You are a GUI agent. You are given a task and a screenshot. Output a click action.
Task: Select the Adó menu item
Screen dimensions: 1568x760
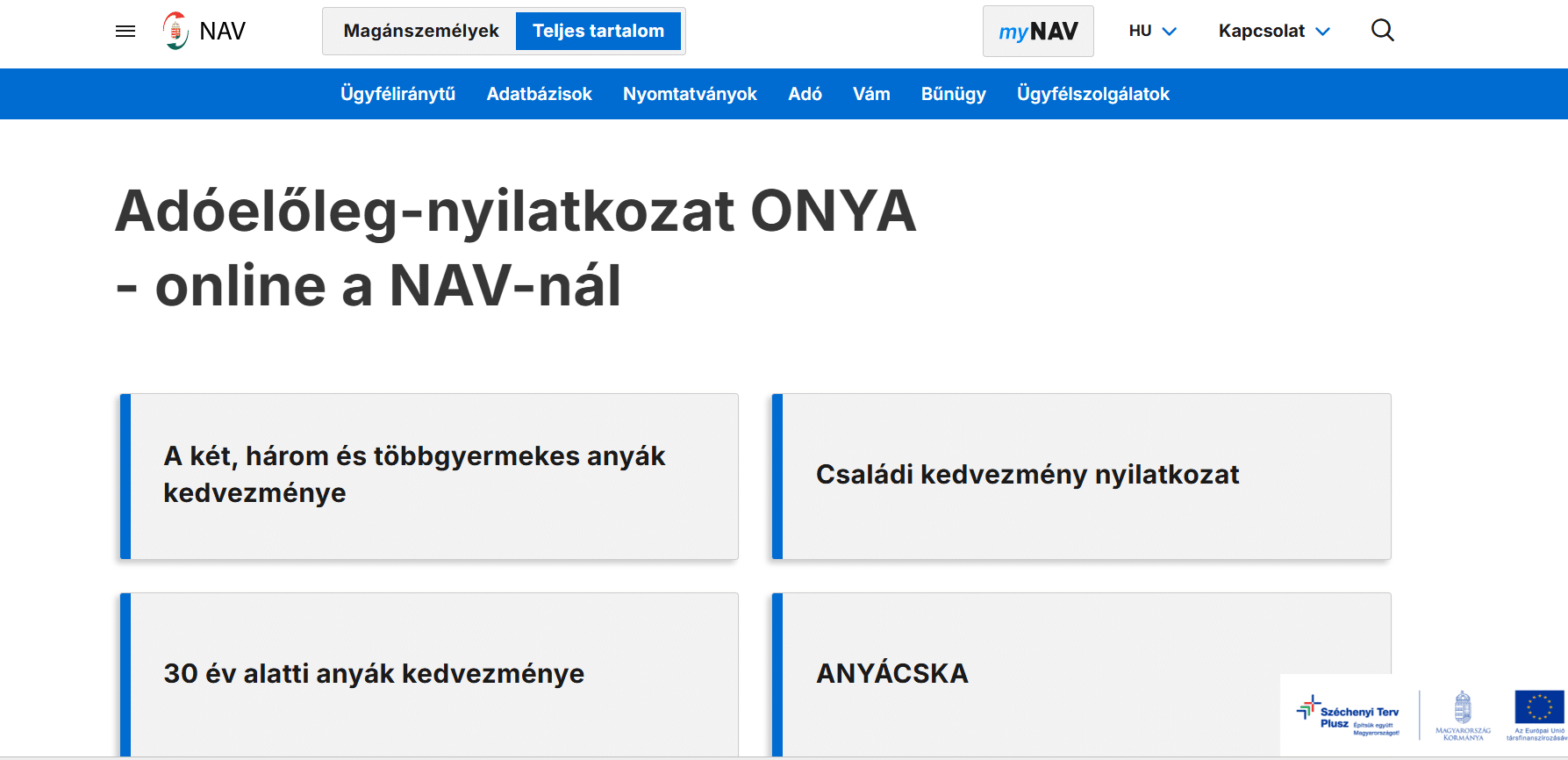(805, 94)
